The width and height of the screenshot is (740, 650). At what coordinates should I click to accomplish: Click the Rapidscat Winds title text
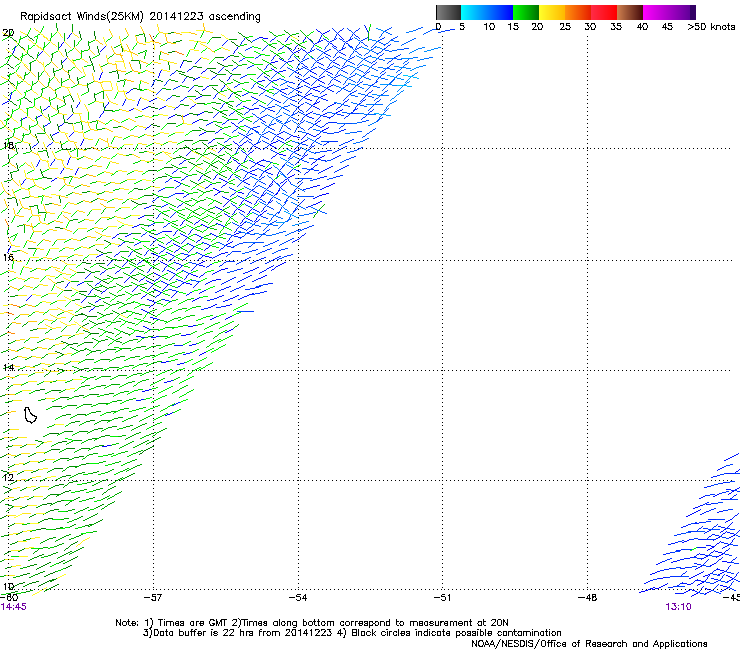(x=140, y=16)
